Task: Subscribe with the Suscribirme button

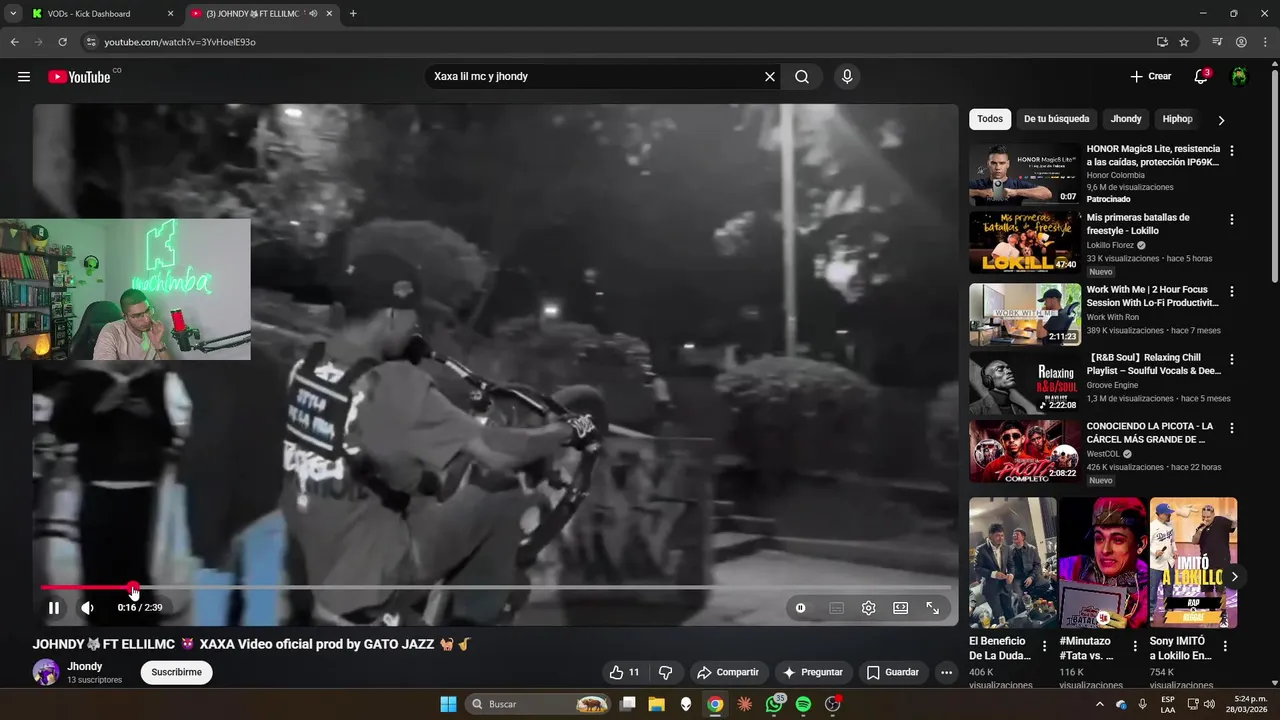Action: click(177, 673)
